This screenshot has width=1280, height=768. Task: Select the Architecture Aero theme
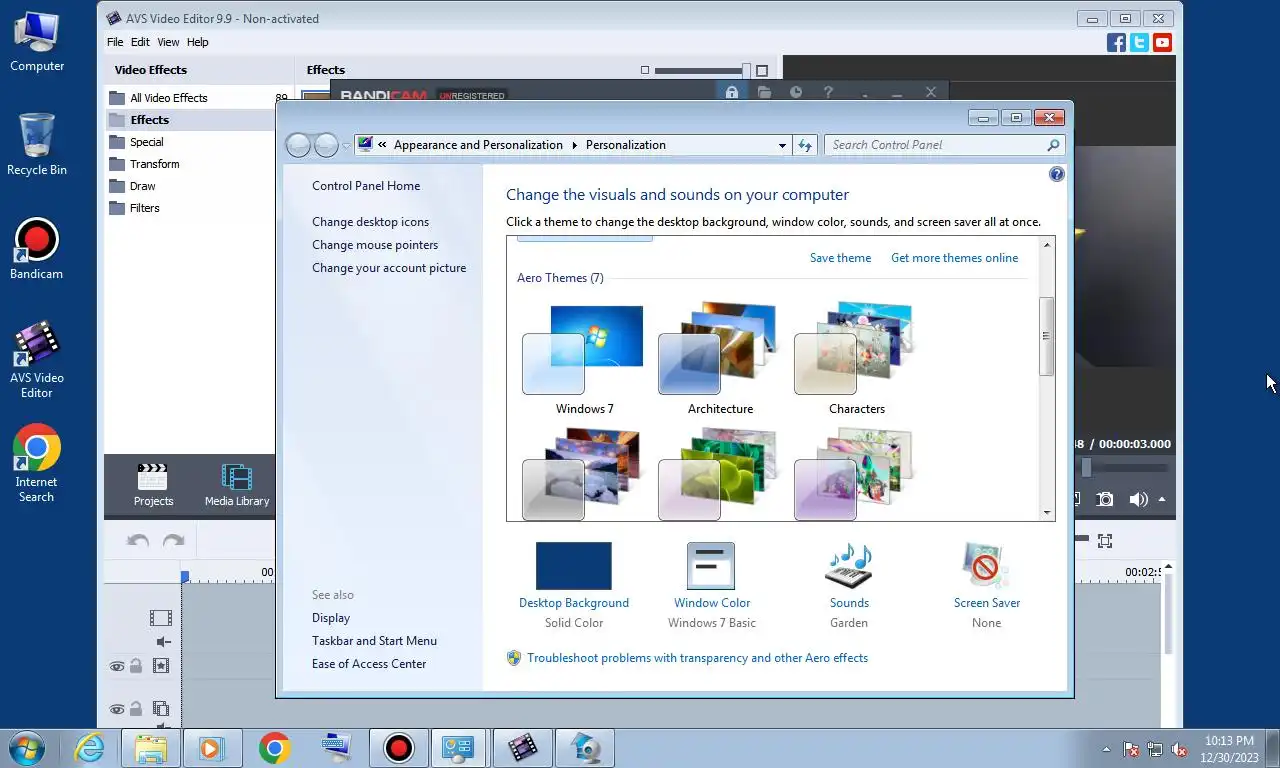tap(720, 359)
